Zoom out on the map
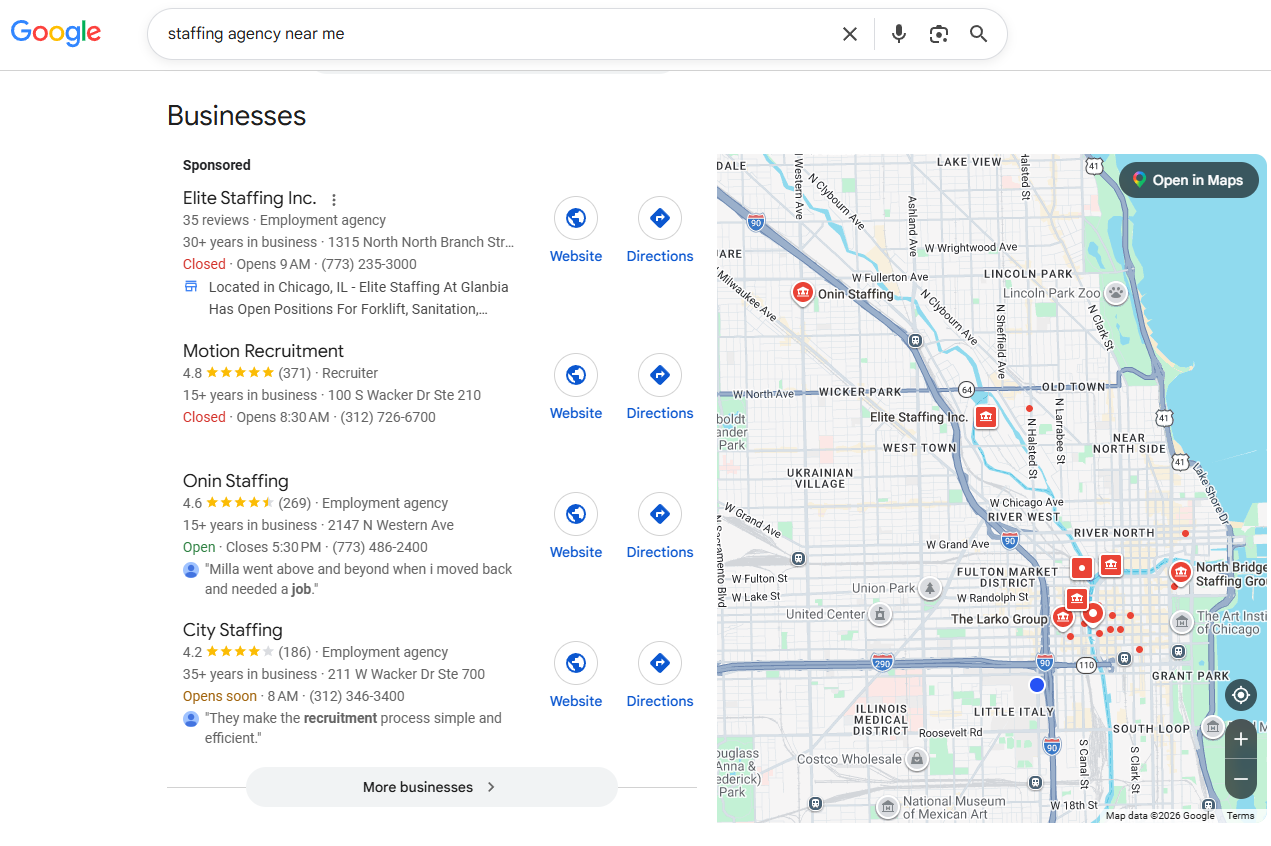This screenshot has height=846, width=1271. point(1241,779)
